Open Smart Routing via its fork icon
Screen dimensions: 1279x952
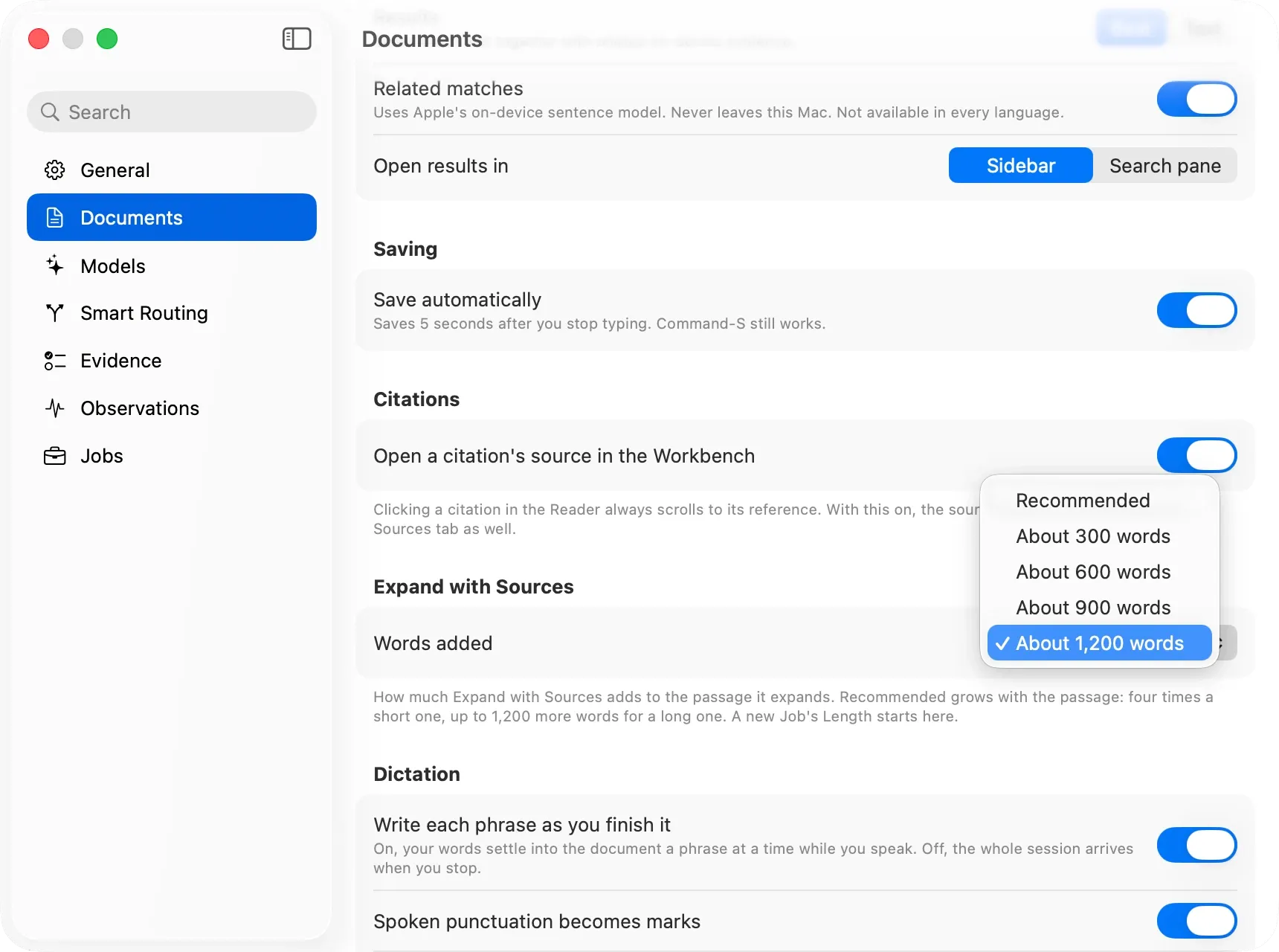coord(54,313)
